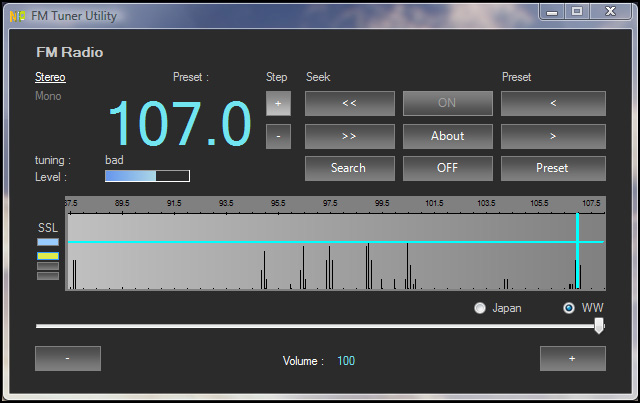
Task: Select the Japan band radio button
Action: tap(480, 308)
